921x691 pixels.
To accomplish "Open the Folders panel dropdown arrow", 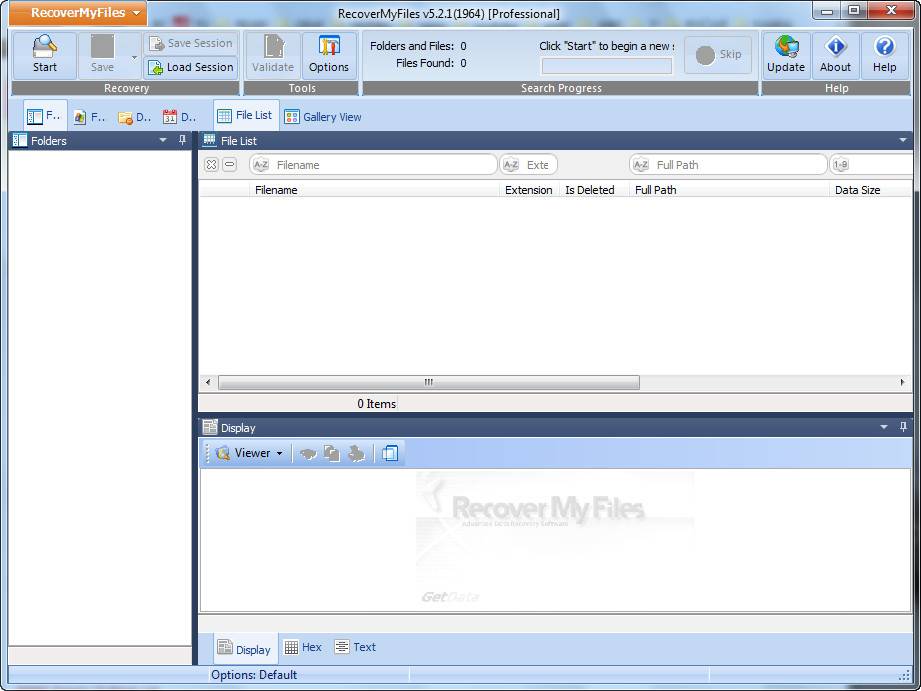I will pos(163,140).
